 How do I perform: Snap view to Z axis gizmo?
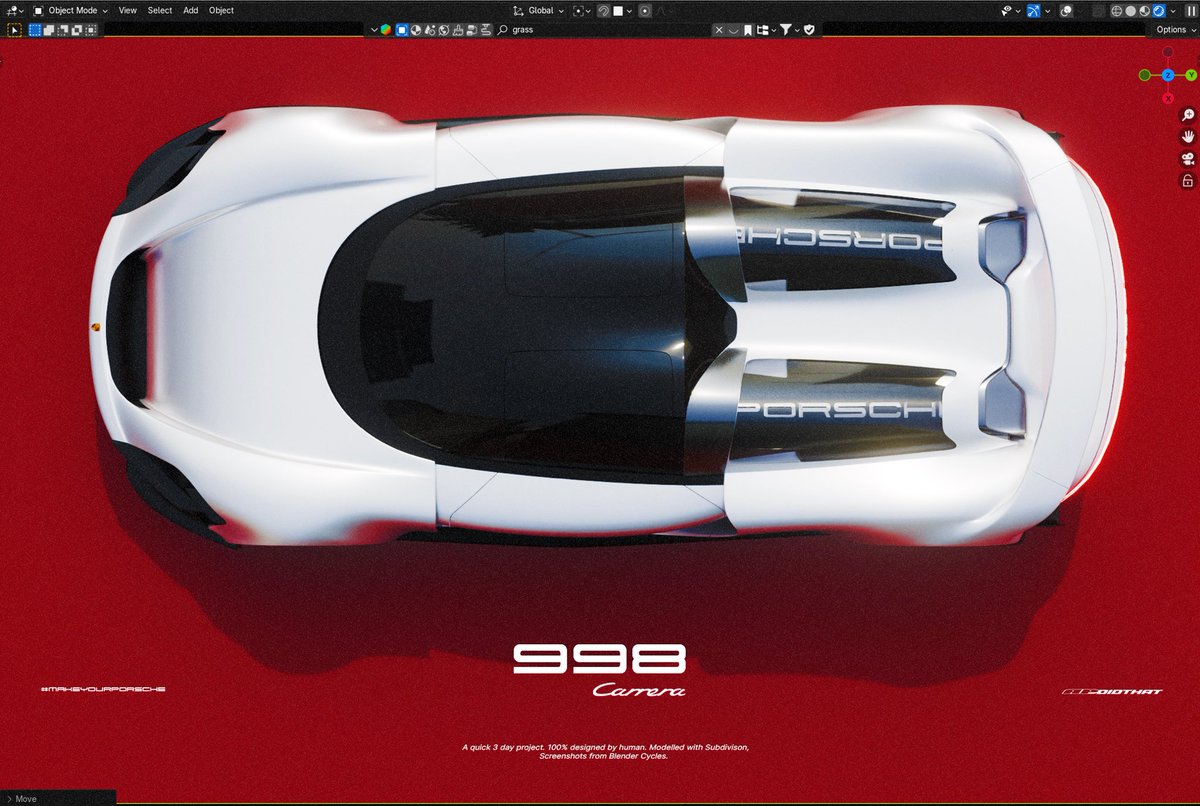point(1167,75)
